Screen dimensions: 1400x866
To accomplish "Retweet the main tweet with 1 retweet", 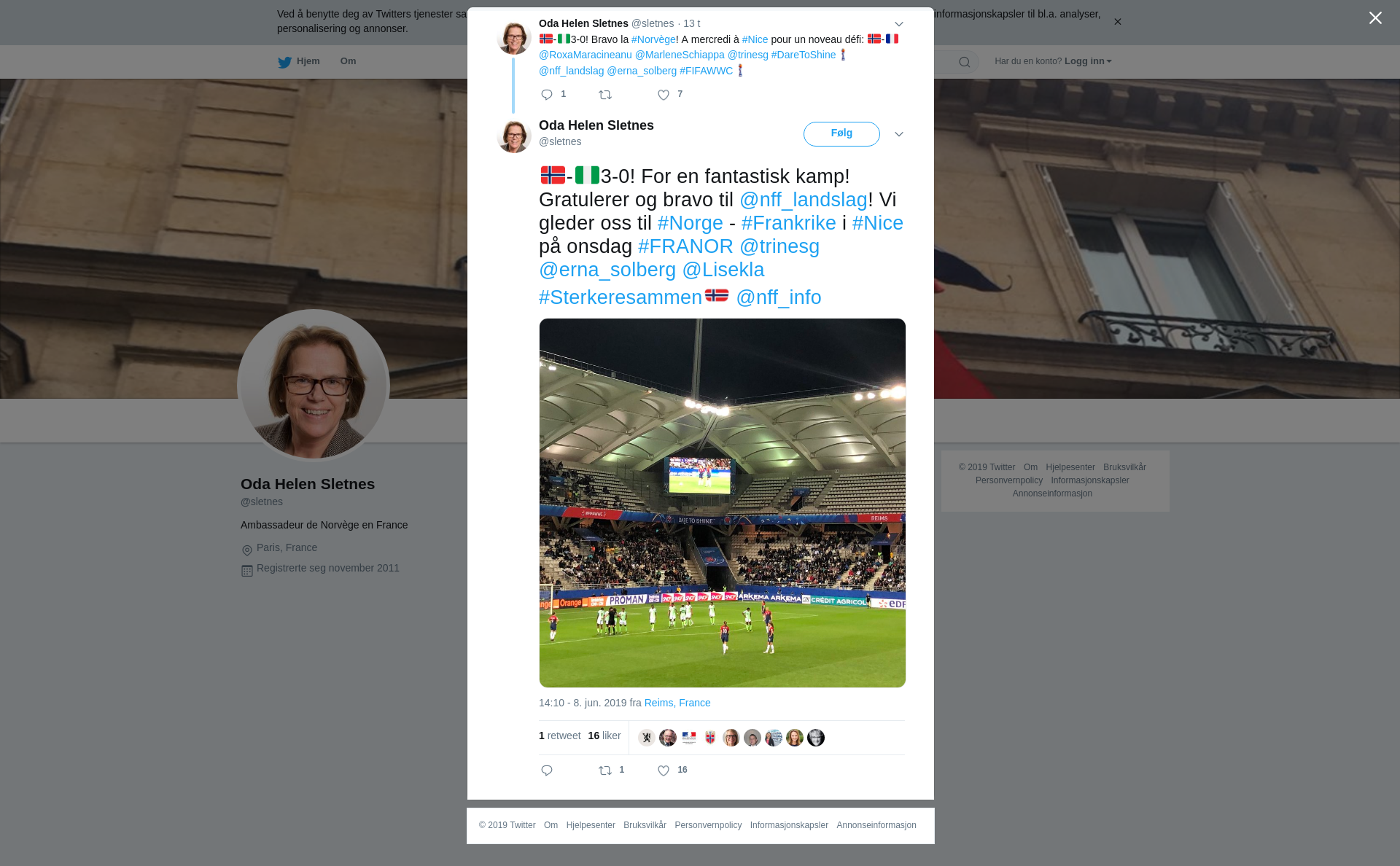I will 605,771.
